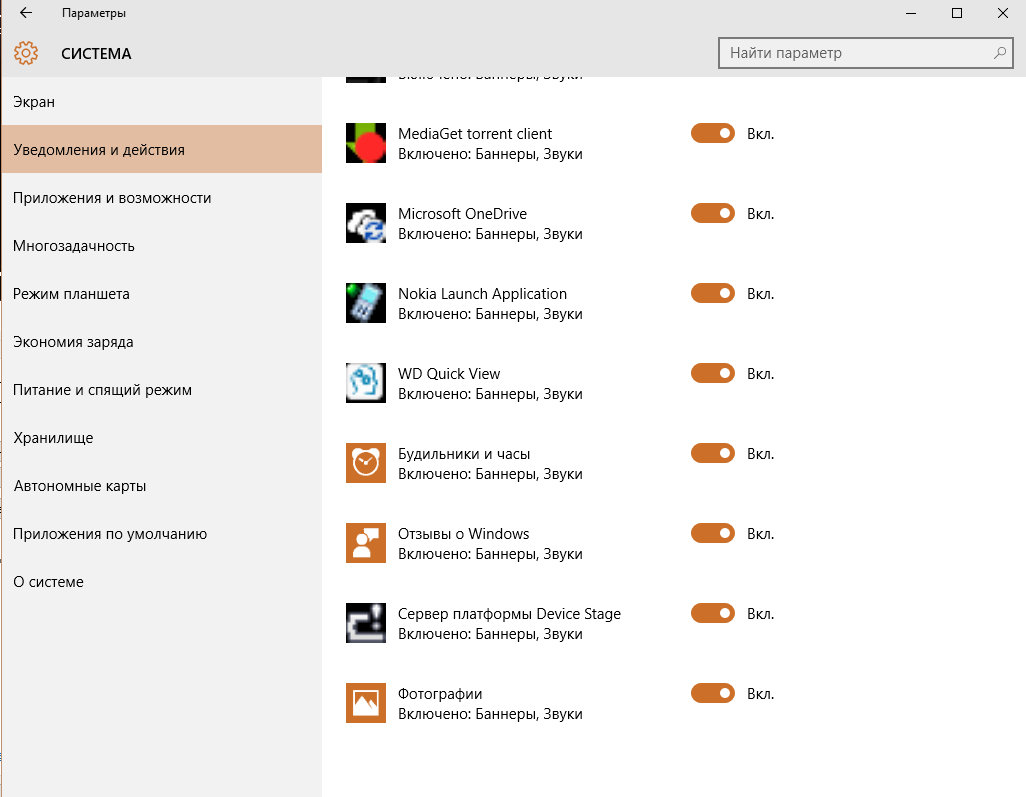Click the back arrow in title bar
This screenshot has height=797, width=1026.
(26, 12)
